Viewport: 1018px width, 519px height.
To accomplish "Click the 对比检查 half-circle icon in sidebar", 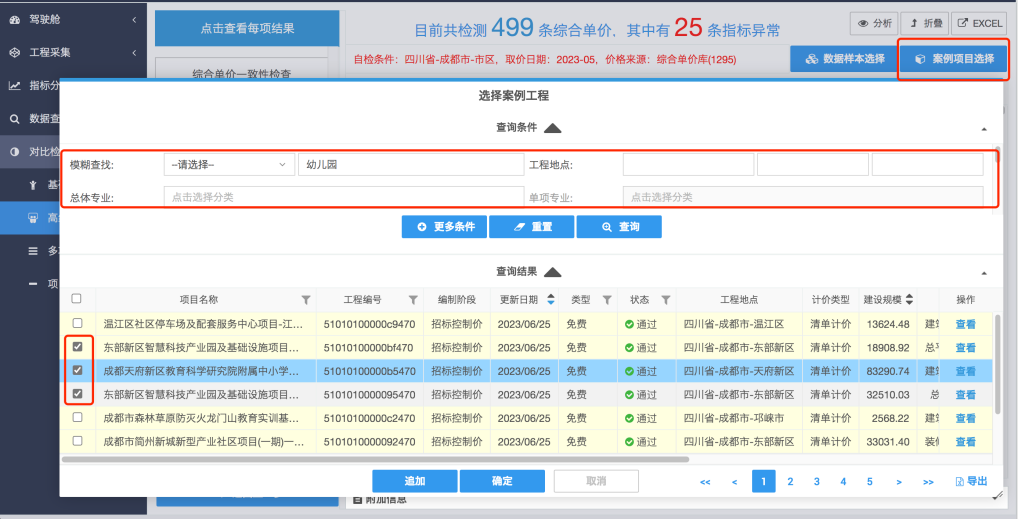I will pyautogui.click(x=14, y=152).
